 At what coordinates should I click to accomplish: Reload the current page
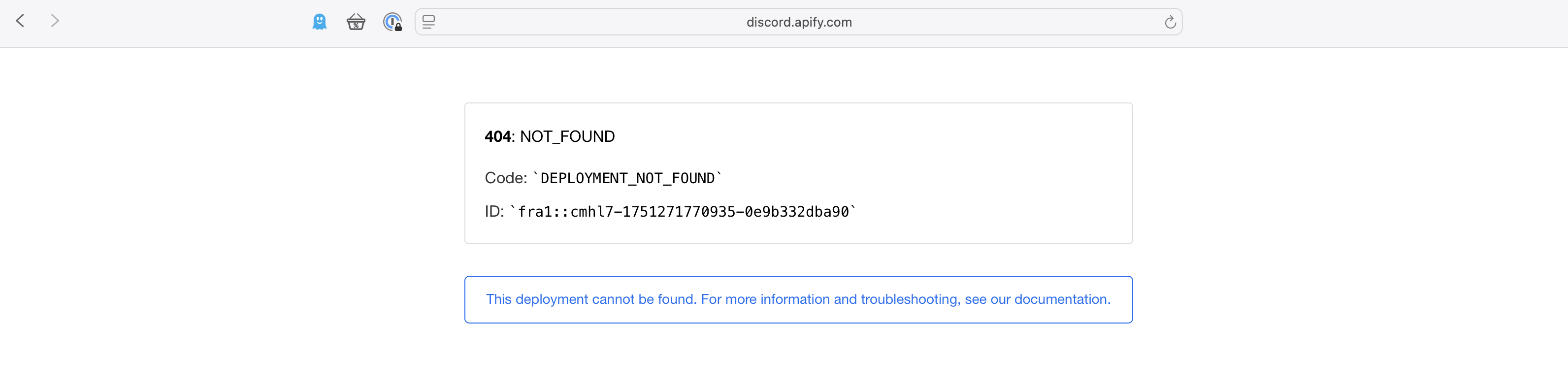tap(1169, 23)
